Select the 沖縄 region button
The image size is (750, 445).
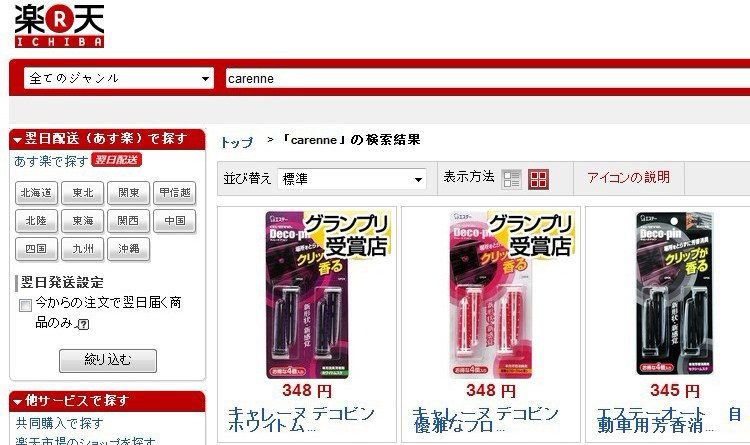(128, 249)
